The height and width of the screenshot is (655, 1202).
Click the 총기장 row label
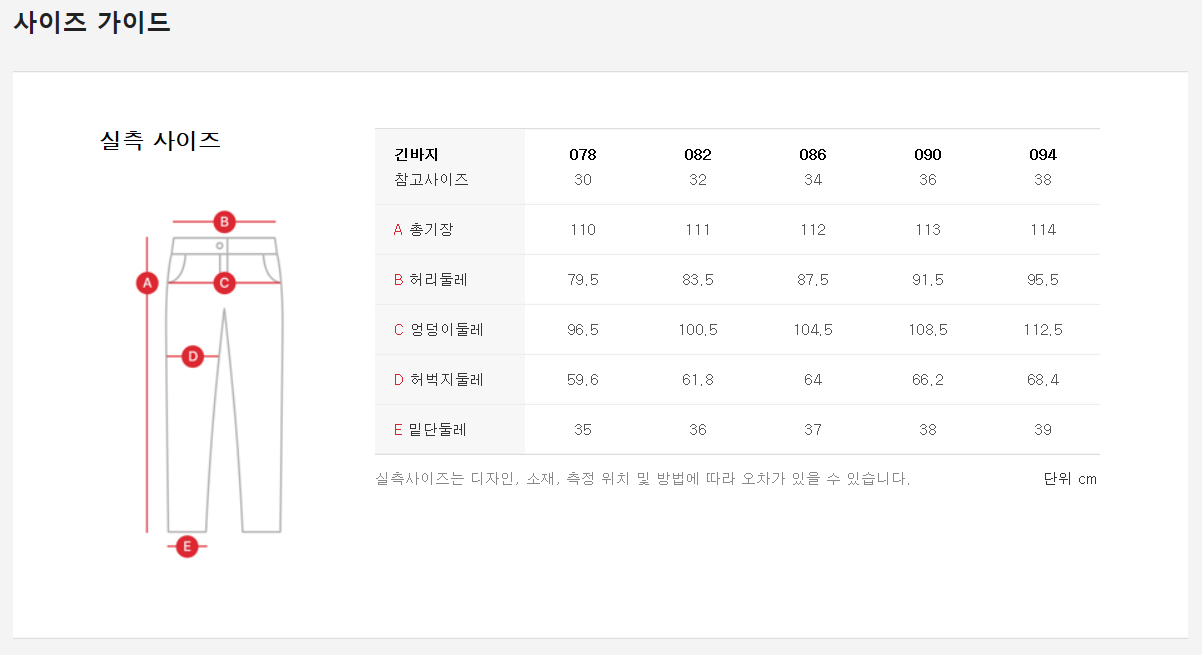431,230
